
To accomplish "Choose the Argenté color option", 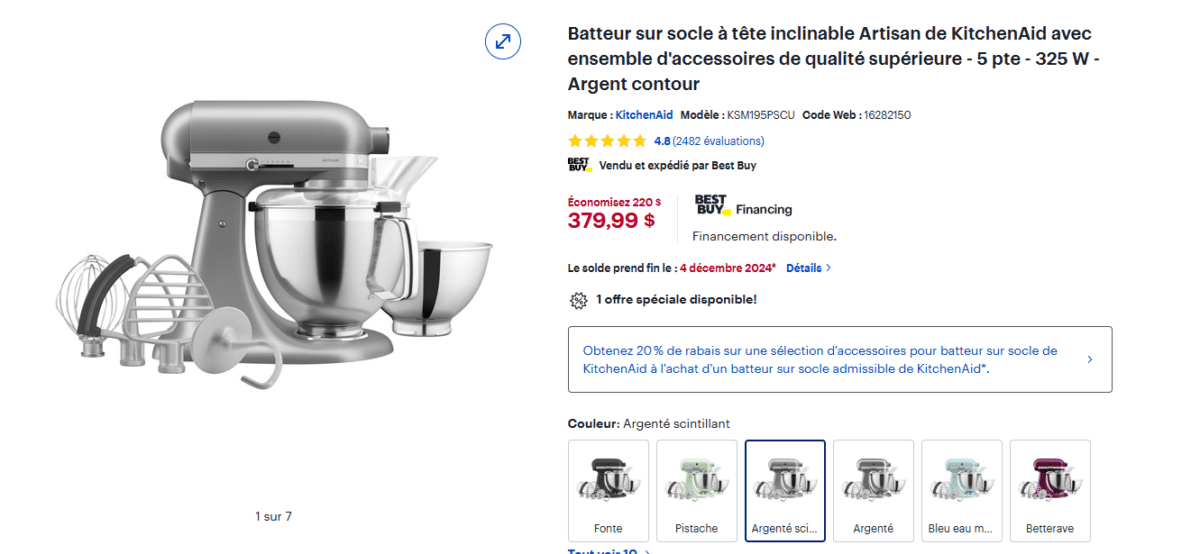I will [873, 490].
